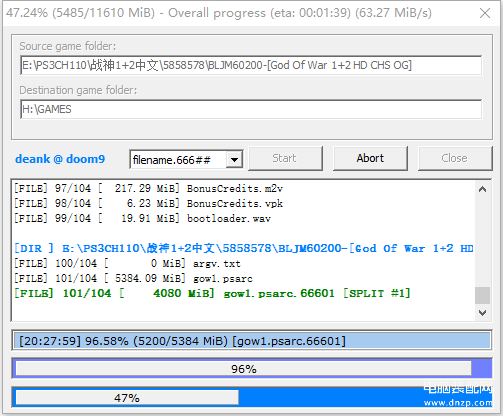Click the Destination game folder label
The image size is (503, 416).
(78, 90)
